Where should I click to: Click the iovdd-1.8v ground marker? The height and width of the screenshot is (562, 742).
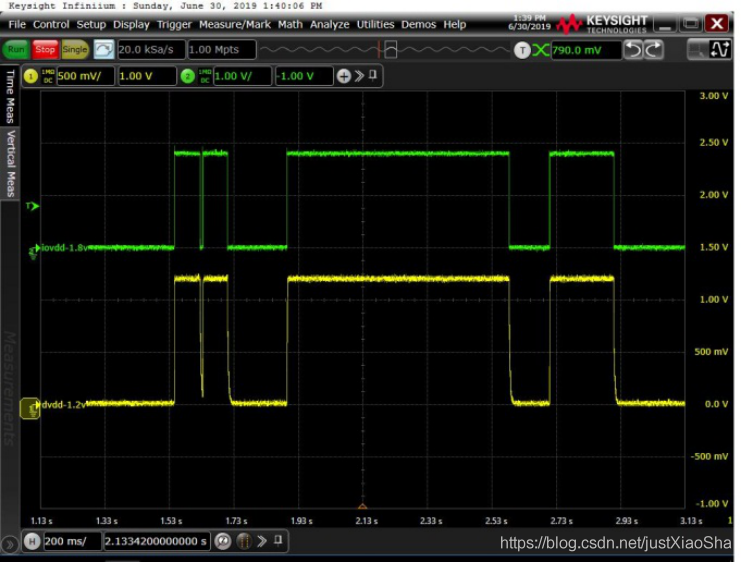coord(34,251)
